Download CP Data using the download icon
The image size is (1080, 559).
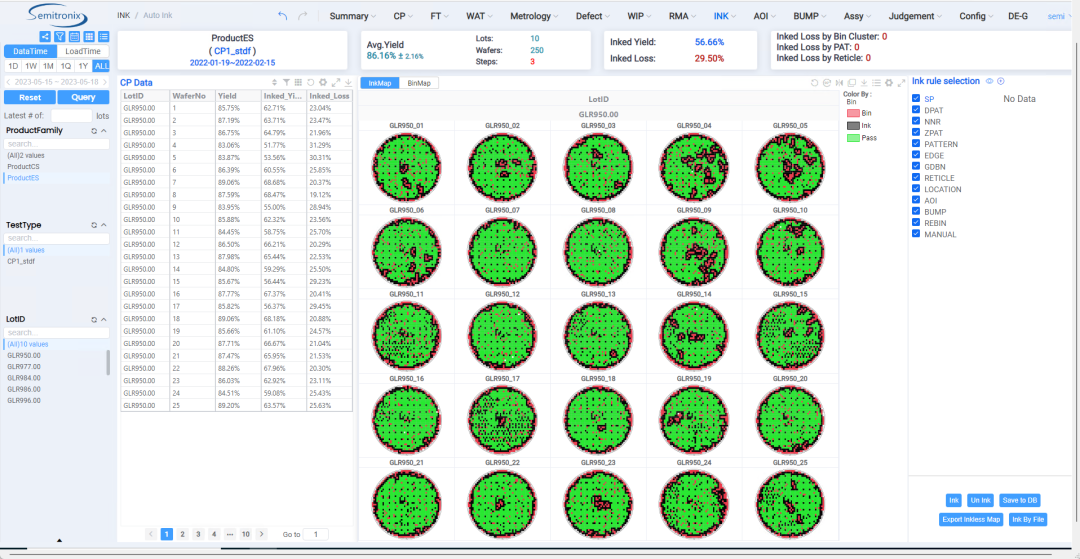pyautogui.click(x=348, y=82)
